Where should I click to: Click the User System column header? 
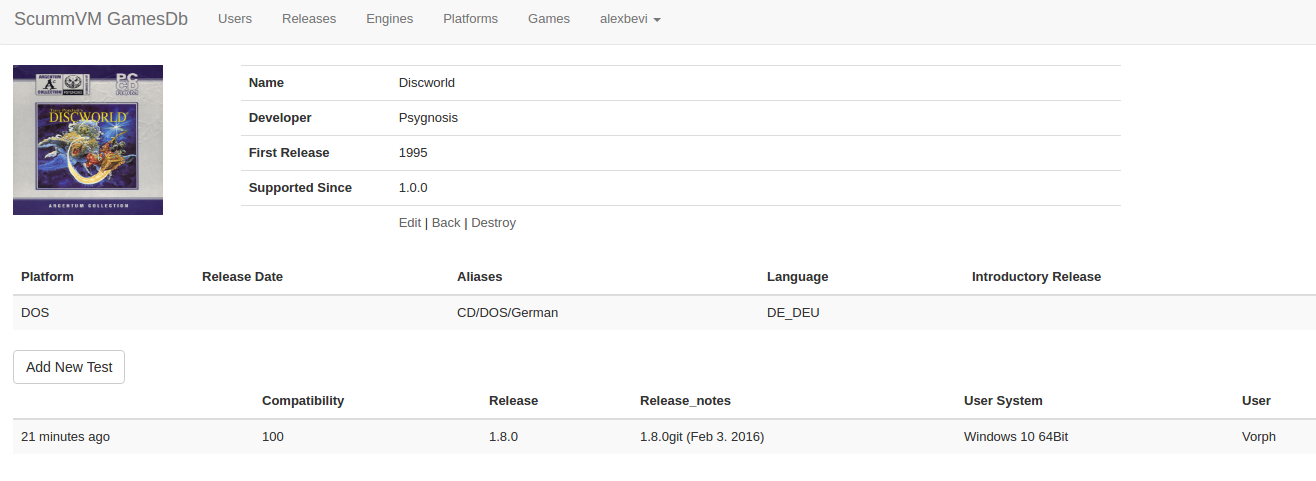pyautogui.click(x=1003, y=401)
